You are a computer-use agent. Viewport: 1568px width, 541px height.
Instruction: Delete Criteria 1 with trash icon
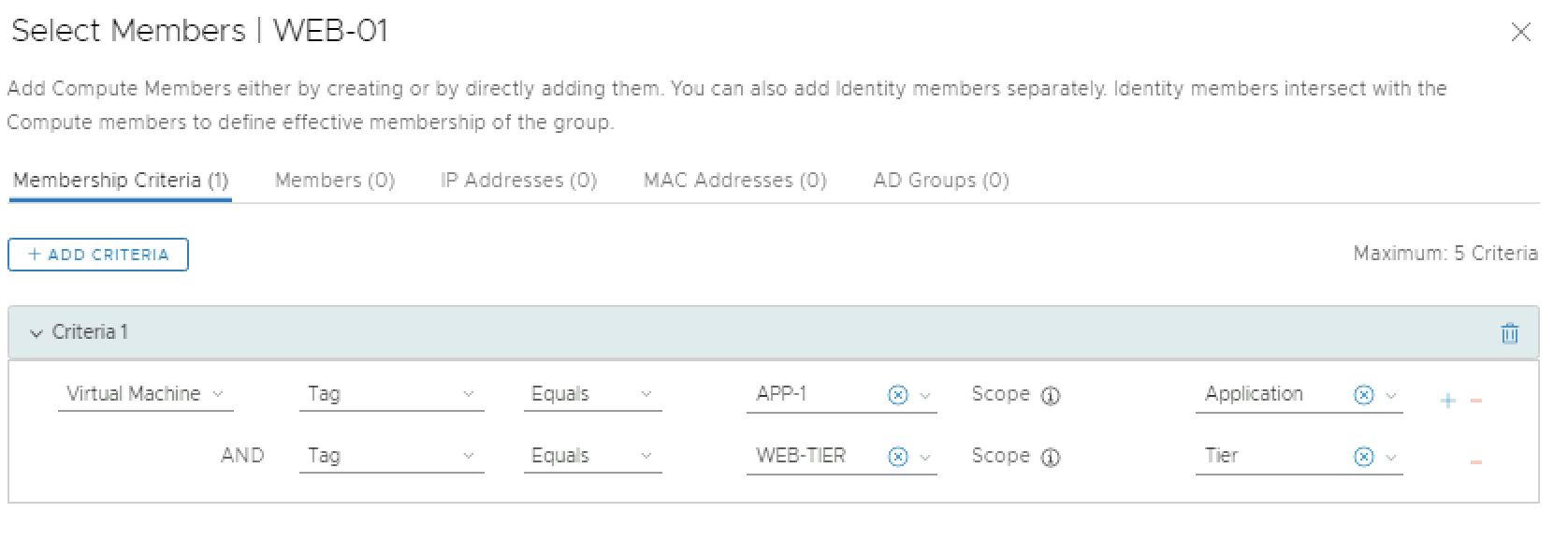[1509, 333]
